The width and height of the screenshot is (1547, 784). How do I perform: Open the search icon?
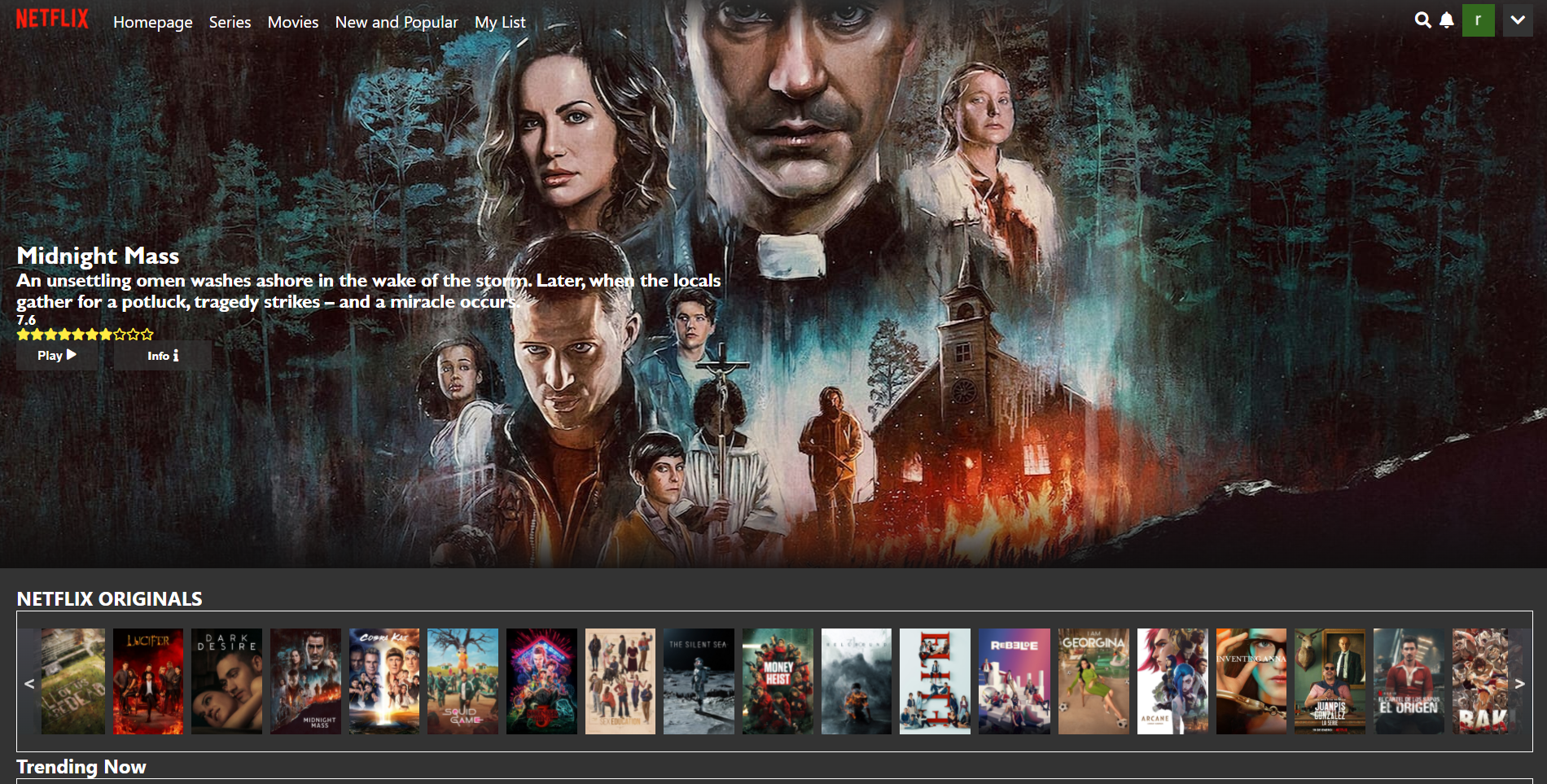pos(1422,20)
